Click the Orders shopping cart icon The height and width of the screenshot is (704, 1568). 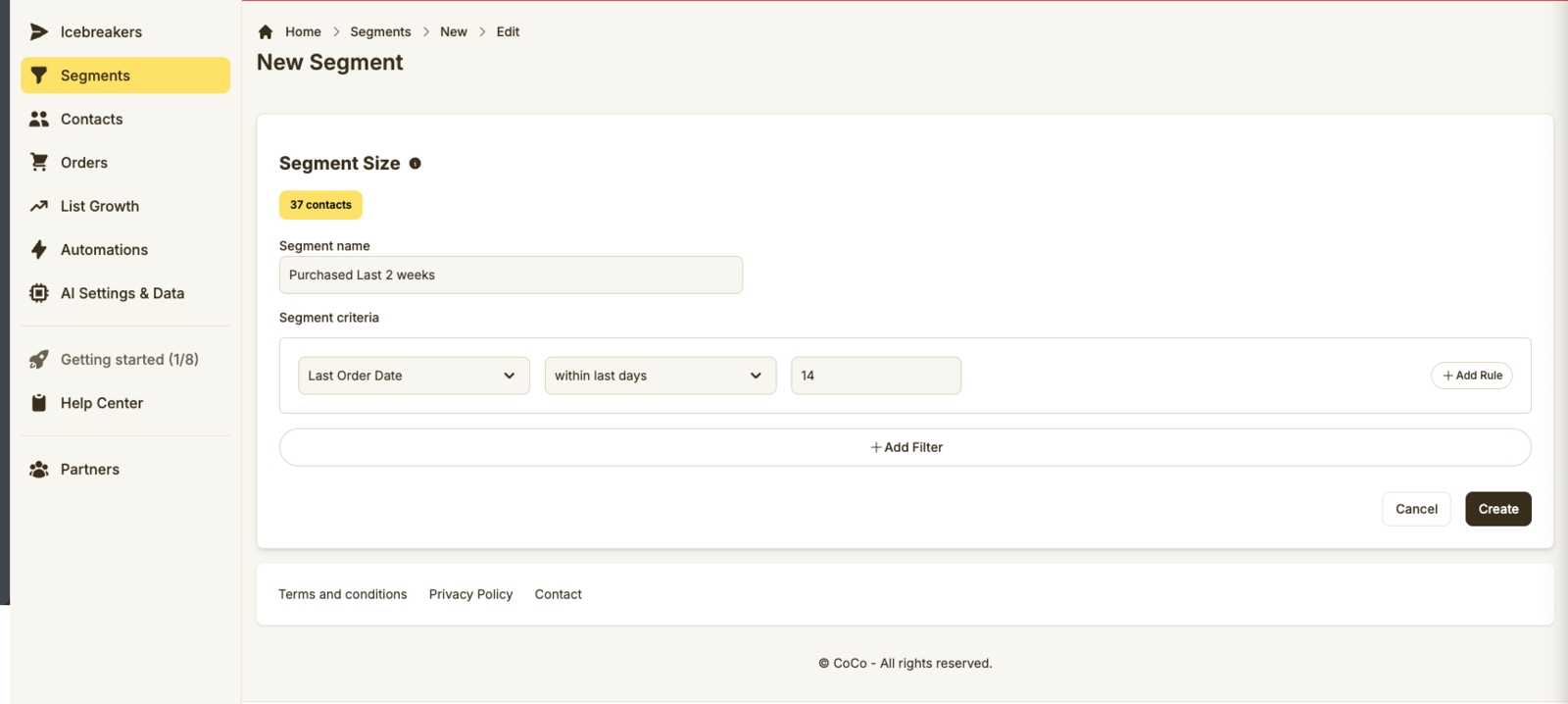39,163
